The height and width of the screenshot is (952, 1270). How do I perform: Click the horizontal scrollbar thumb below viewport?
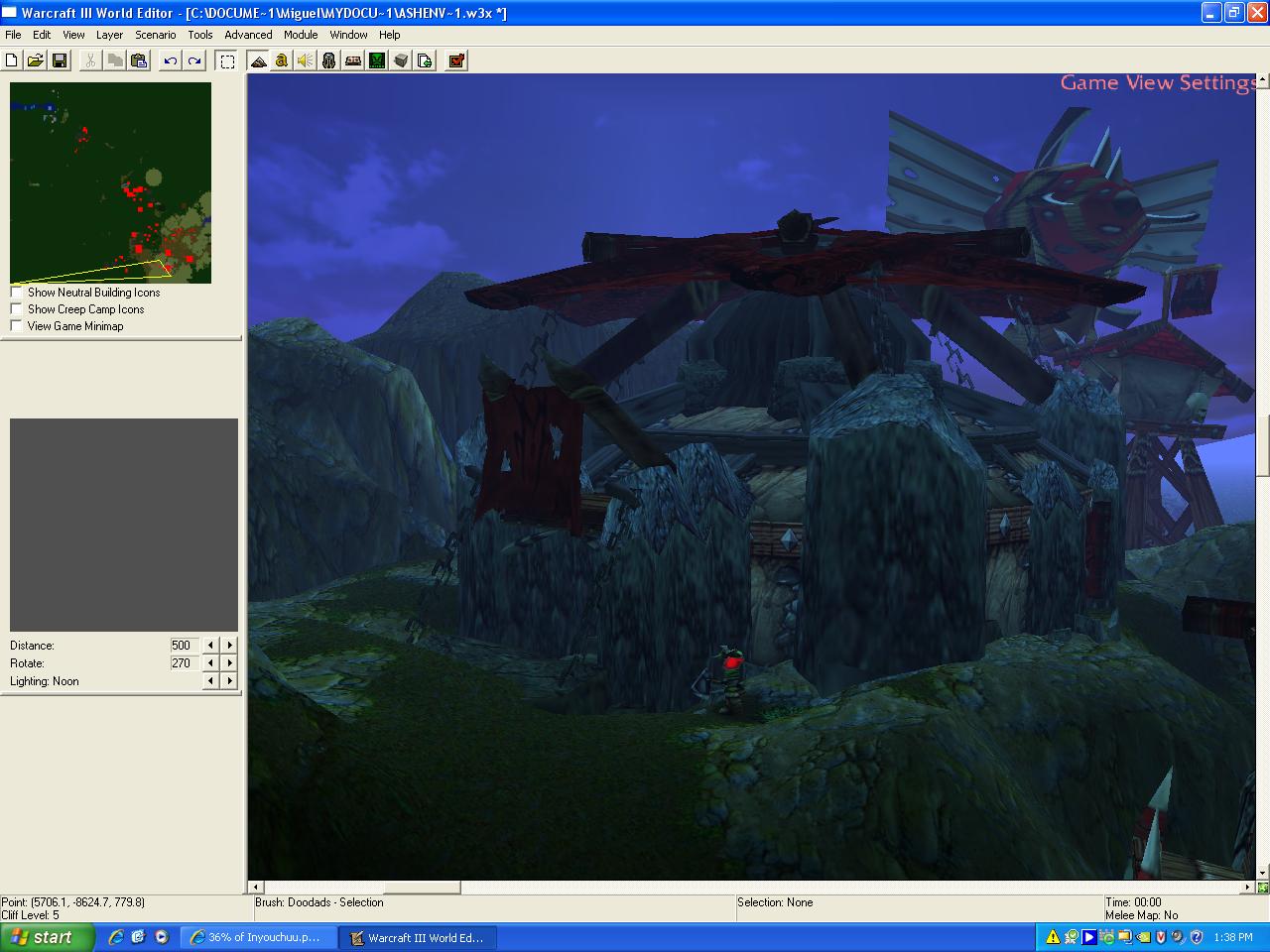(x=422, y=888)
